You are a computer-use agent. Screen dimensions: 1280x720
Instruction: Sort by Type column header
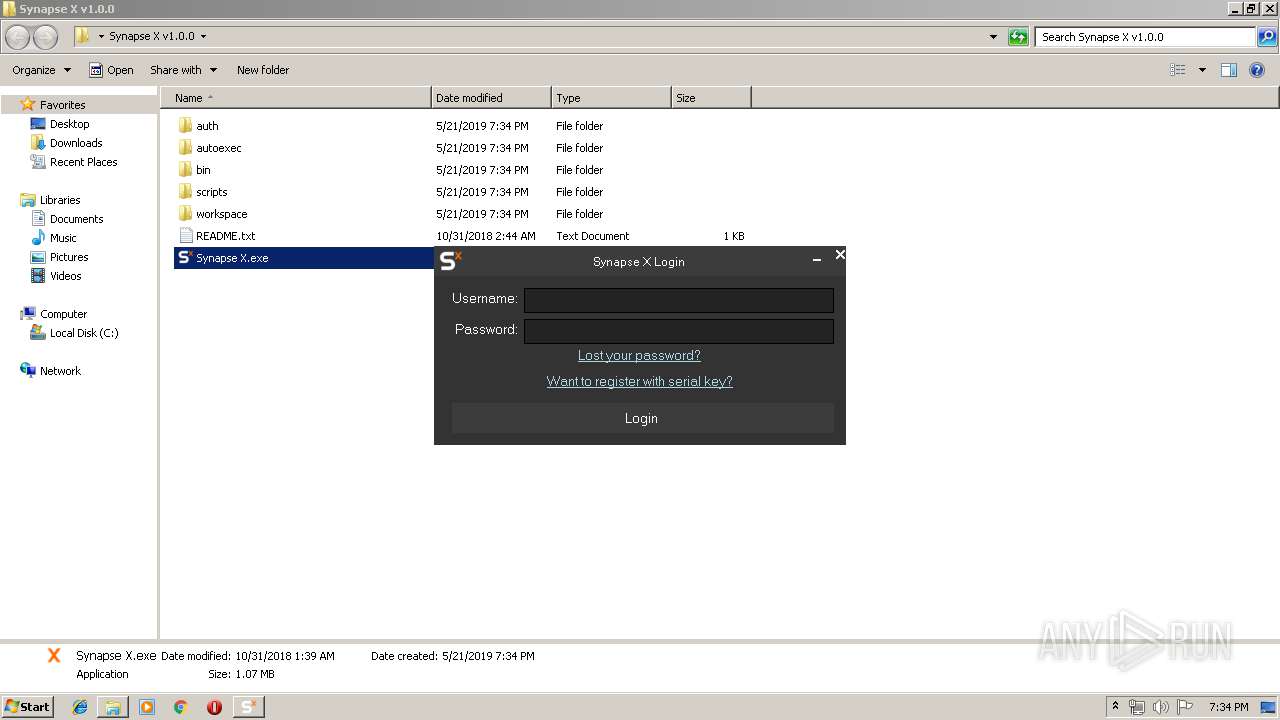[x=611, y=98]
